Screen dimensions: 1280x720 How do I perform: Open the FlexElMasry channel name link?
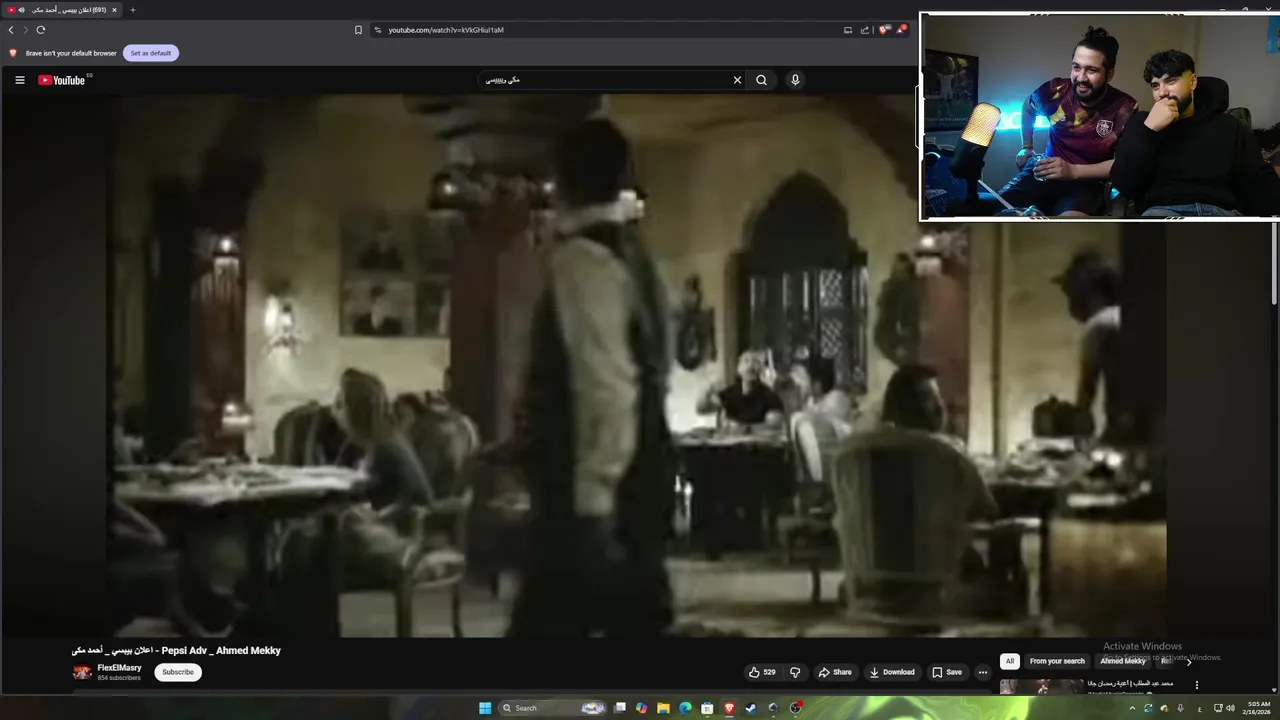pyautogui.click(x=119, y=667)
